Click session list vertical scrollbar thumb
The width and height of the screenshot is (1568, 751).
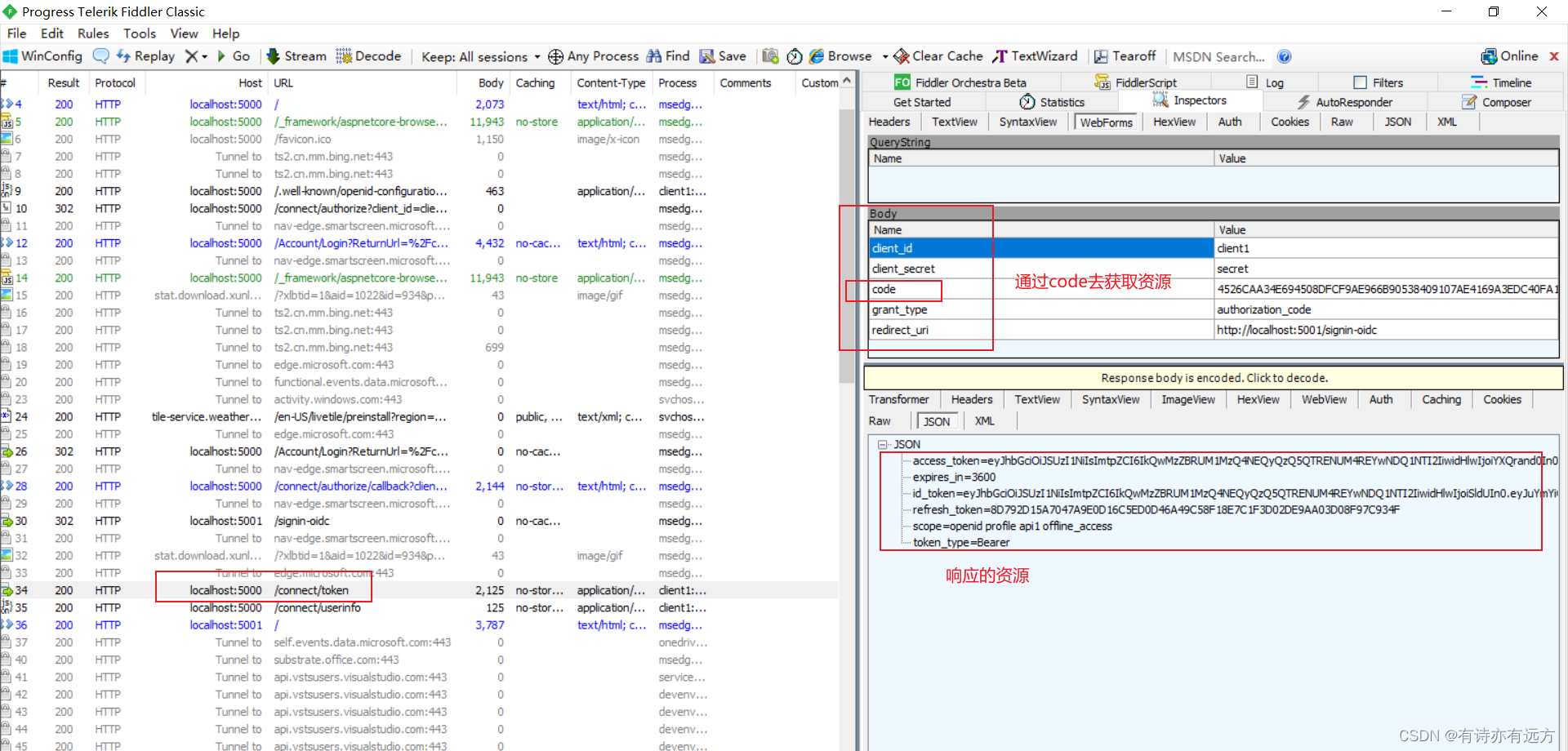(x=846, y=245)
